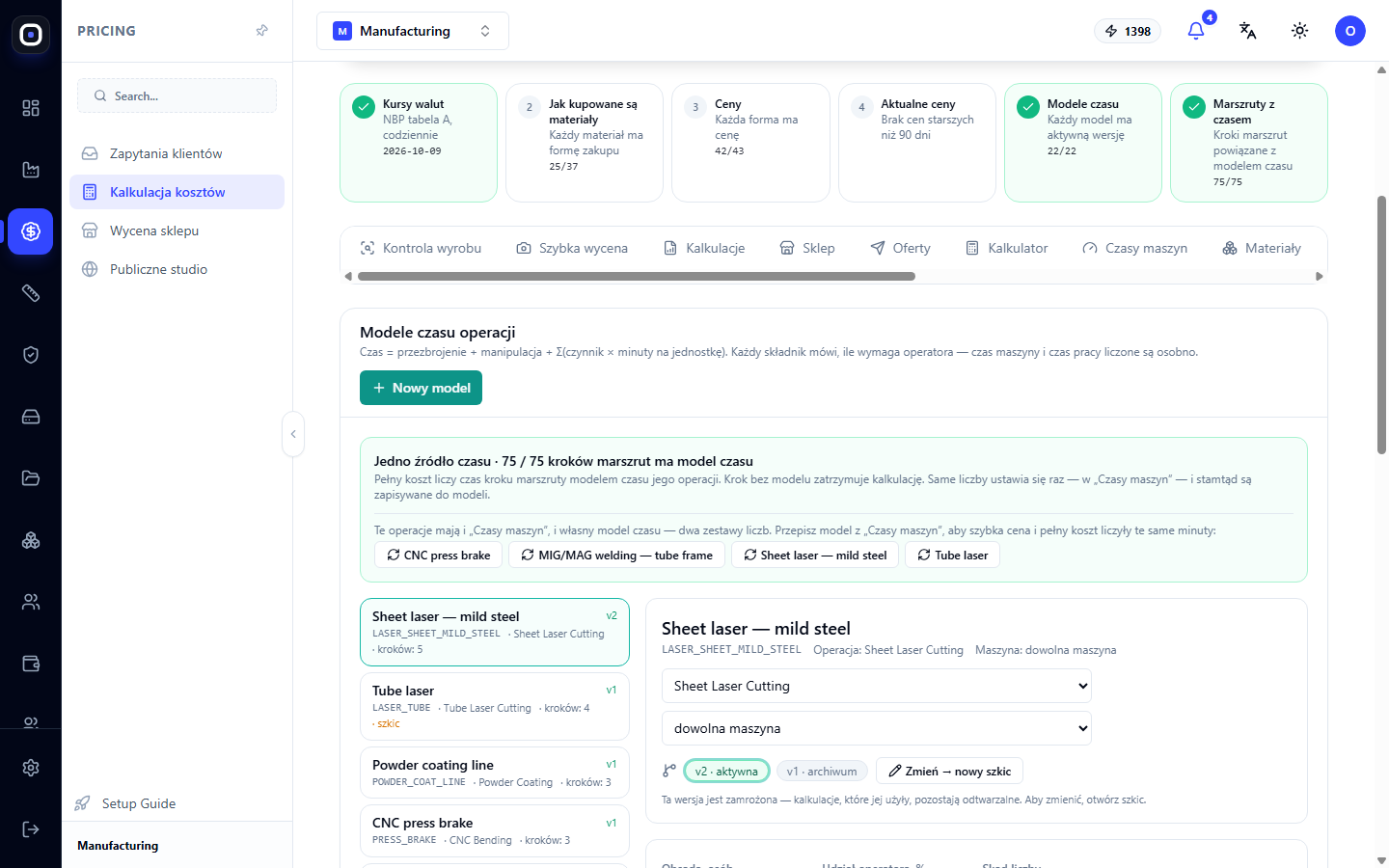Open Wycena sklepu
The width and height of the screenshot is (1389, 868).
coord(177,231)
